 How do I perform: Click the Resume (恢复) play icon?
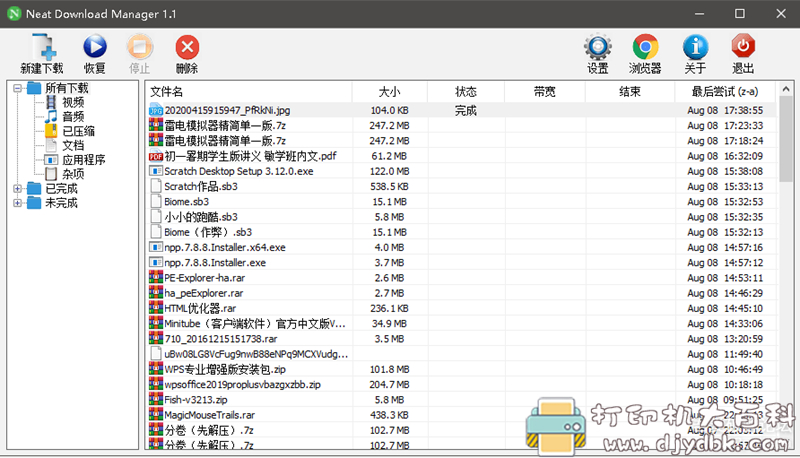tap(94, 47)
